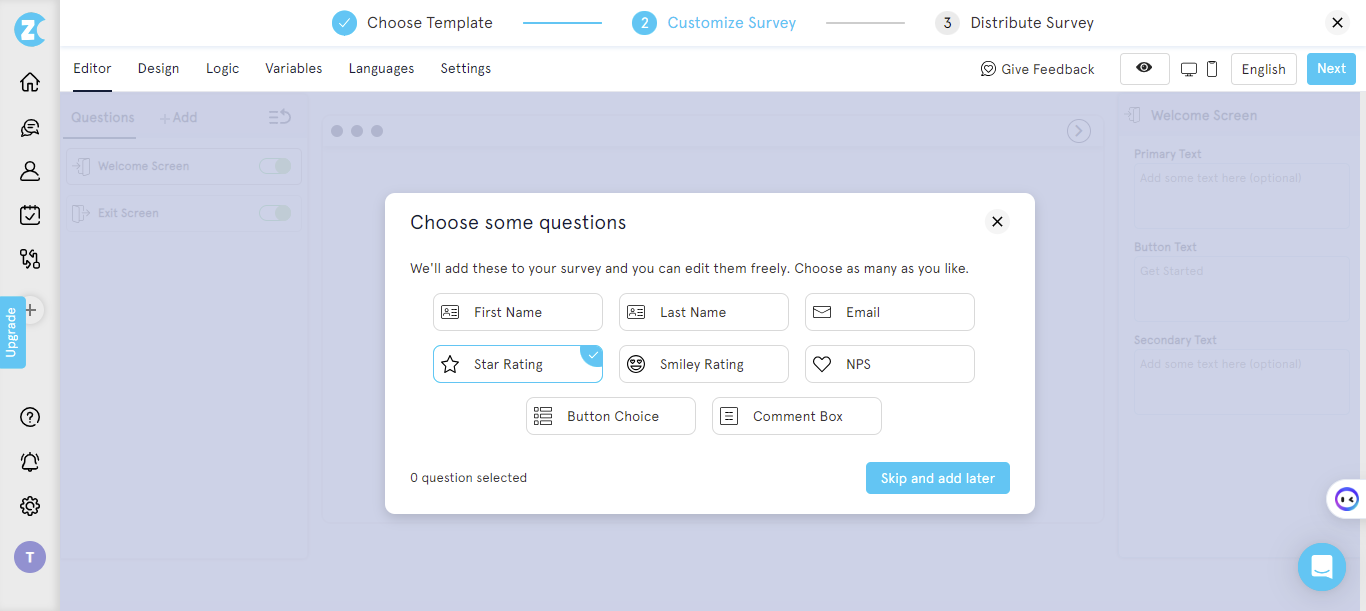Open desktop preview mode

(x=1187, y=68)
